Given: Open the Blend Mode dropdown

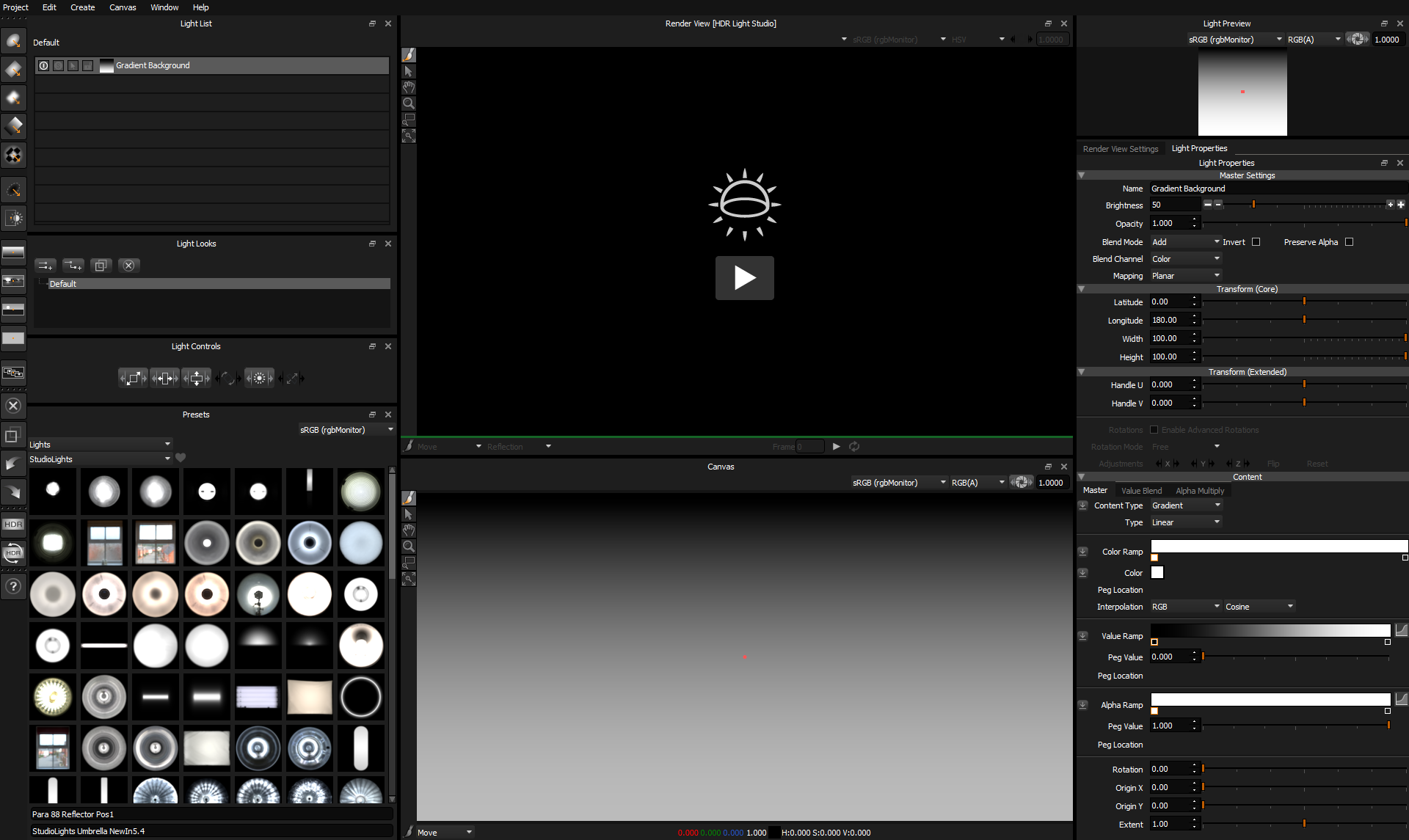Looking at the screenshot, I should point(1184,241).
